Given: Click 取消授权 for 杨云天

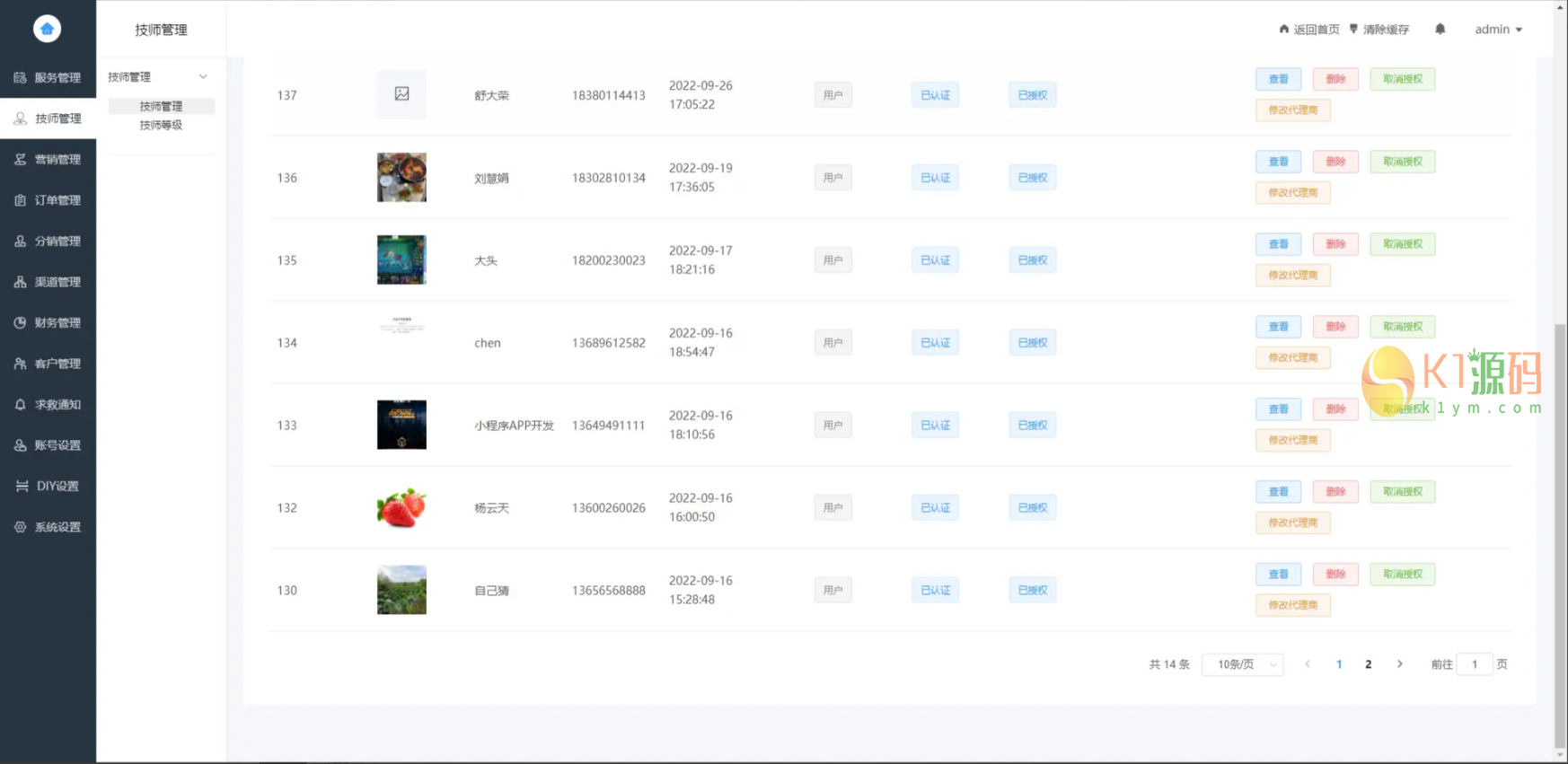Looking at the screenshot, I should [x=1403, y=492].
